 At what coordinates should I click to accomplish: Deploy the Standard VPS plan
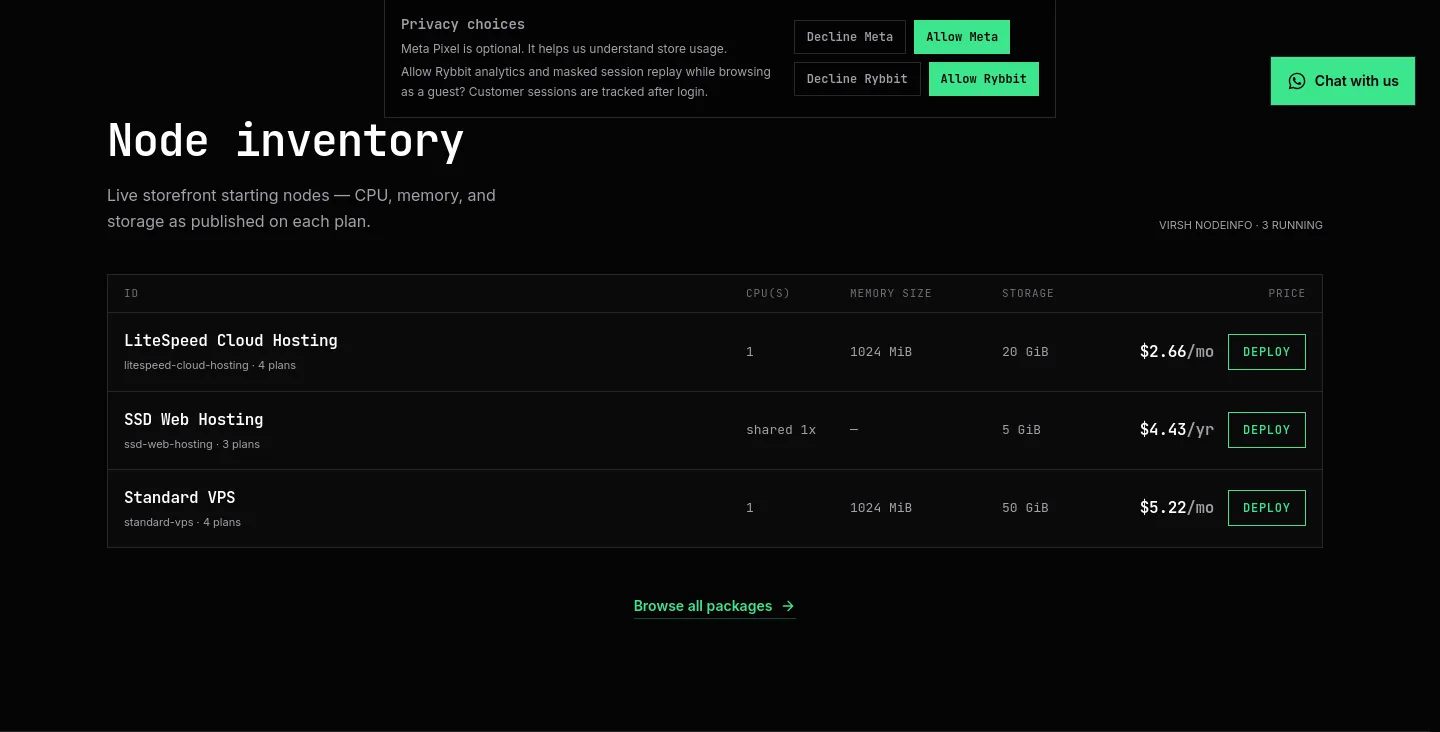[1267, 508]
